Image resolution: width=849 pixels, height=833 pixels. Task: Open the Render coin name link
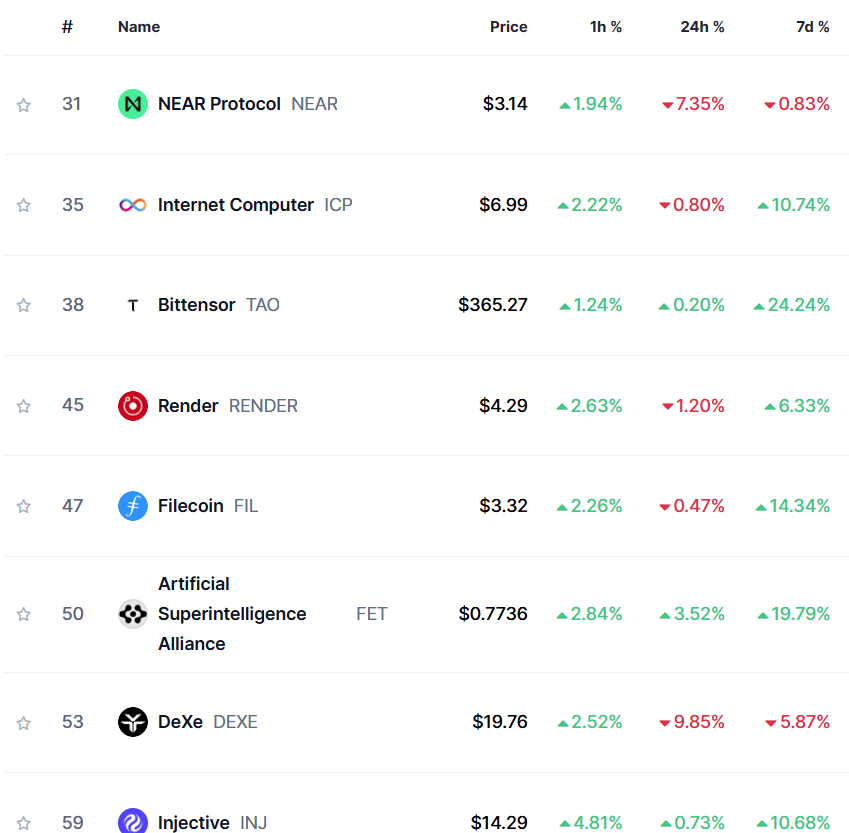point(188,406)
